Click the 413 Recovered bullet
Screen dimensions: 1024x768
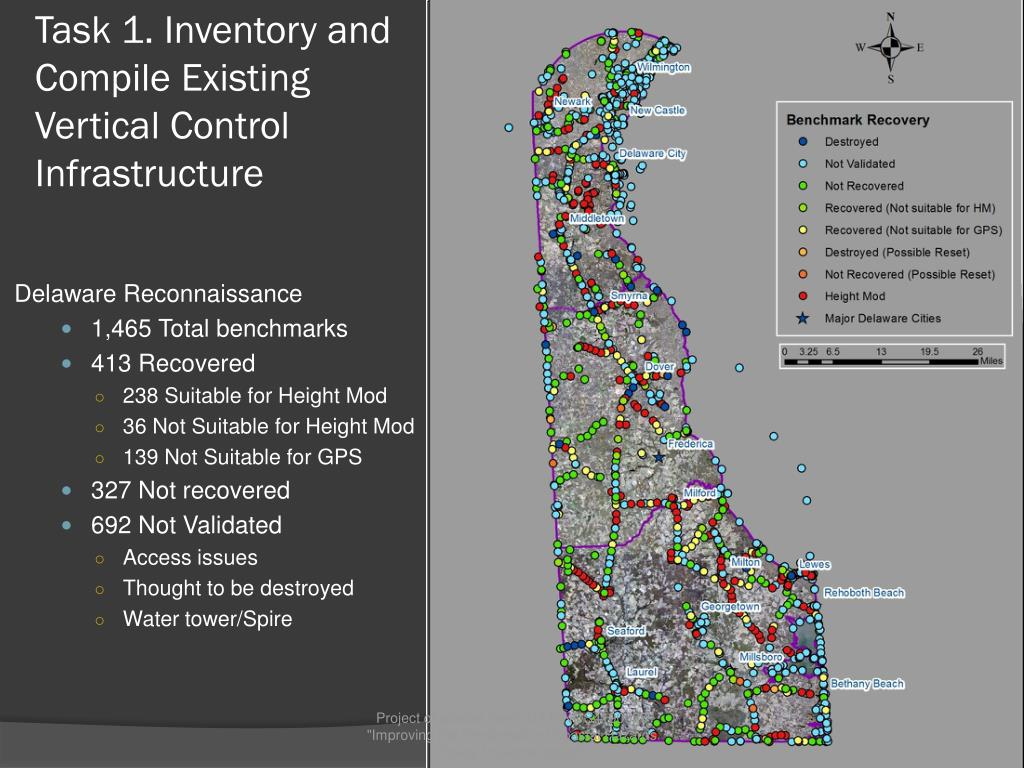(172, 363)
